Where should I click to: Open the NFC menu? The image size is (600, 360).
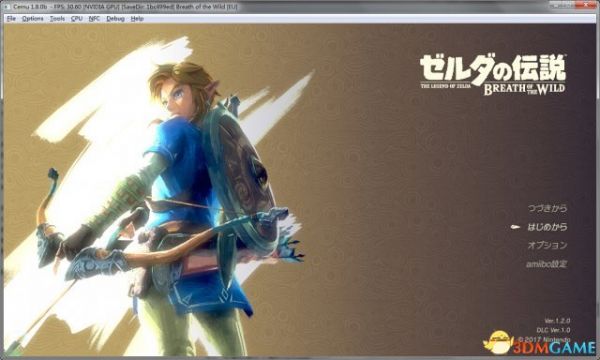[x=94, y=18]
